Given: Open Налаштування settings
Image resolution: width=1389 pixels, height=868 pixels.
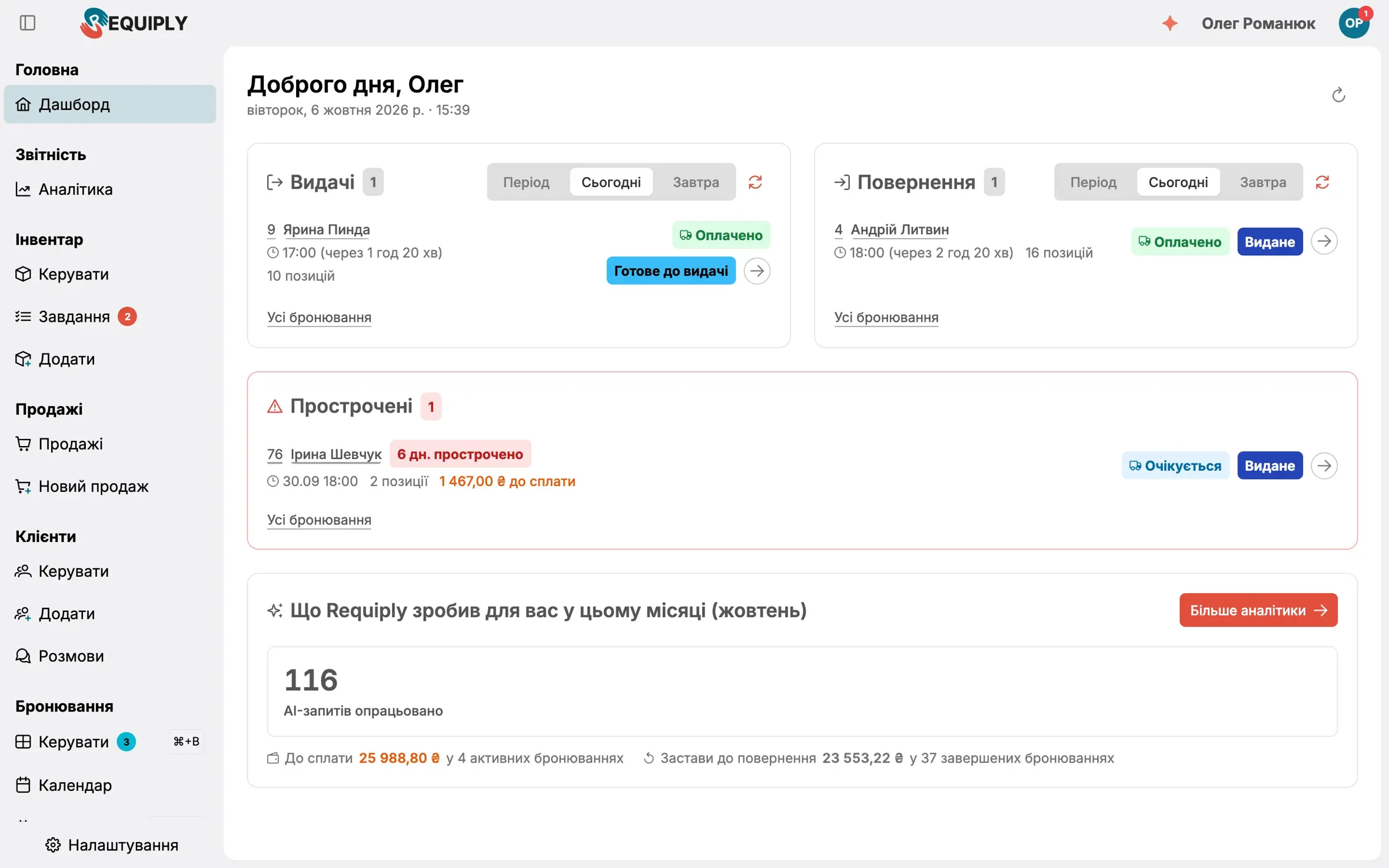Looking at the screenshot, I should point(112,844).
